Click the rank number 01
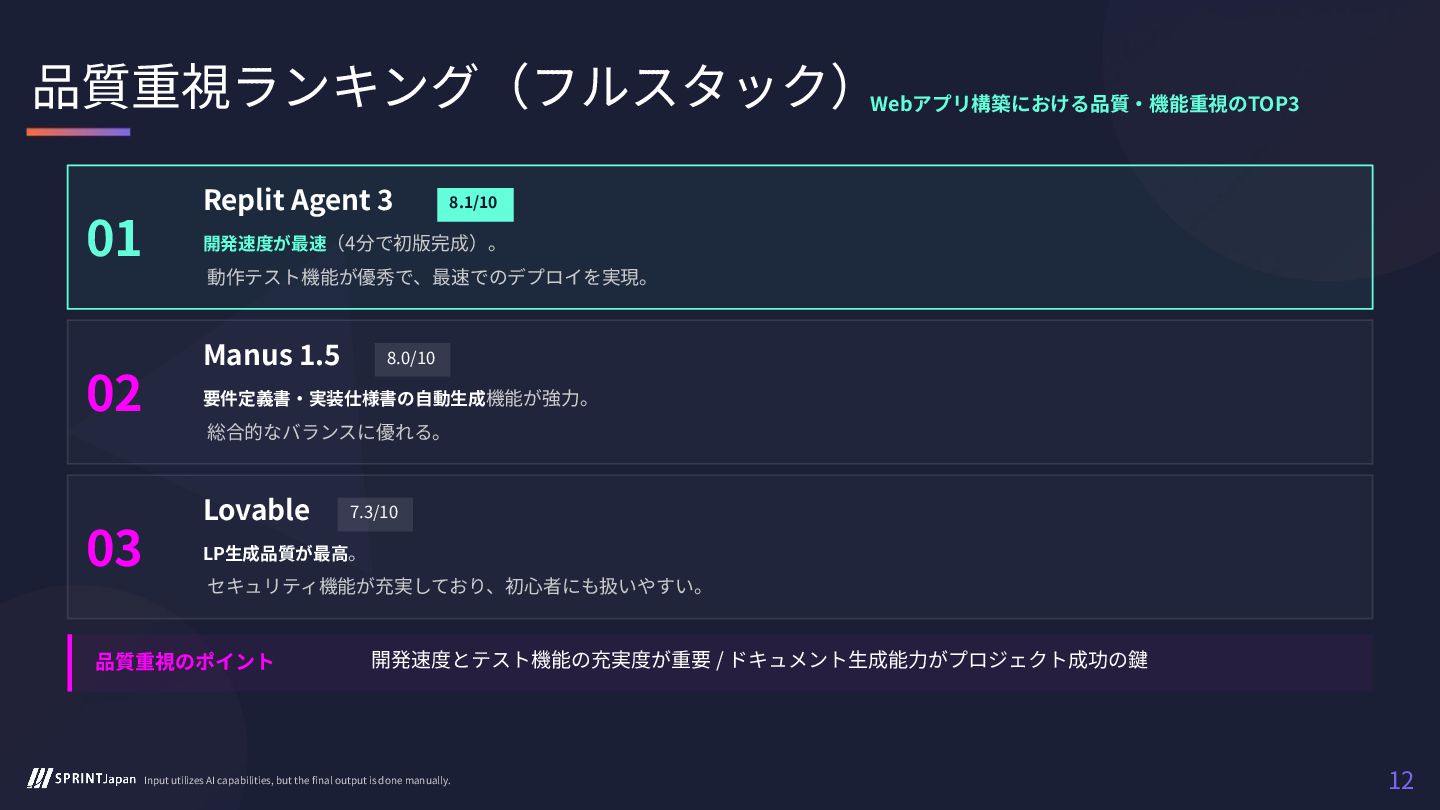This screenshot has height=810, width=1440. coord(114,238)
